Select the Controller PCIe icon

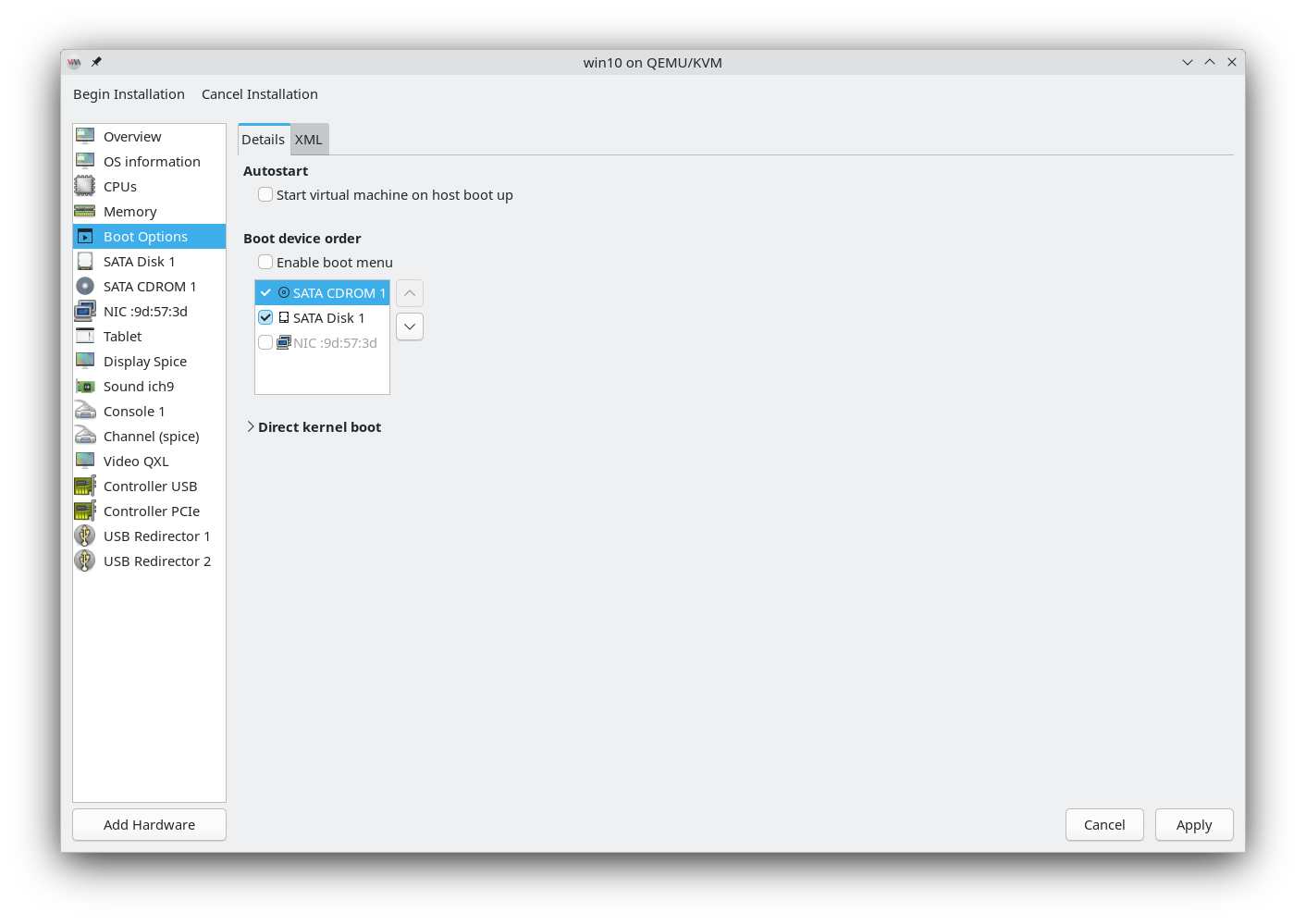pos(85,511)
